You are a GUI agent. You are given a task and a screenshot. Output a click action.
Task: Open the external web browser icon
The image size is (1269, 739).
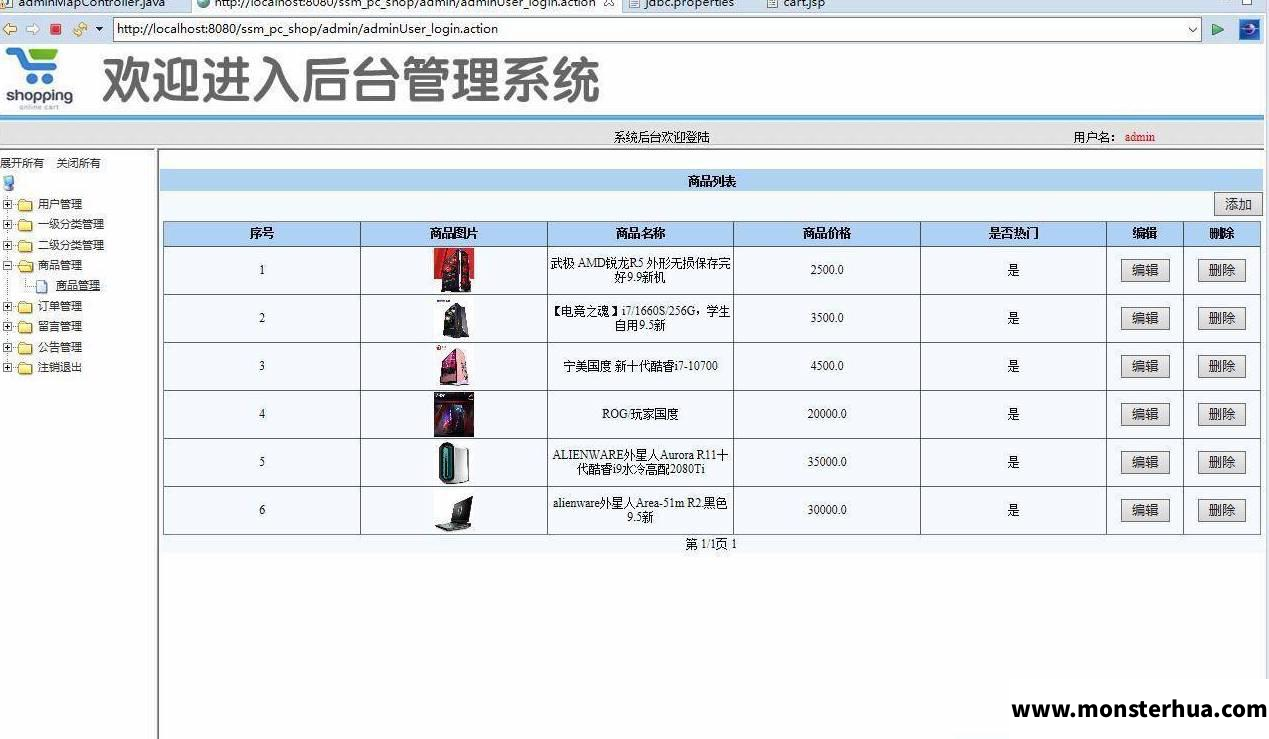[1249, 29]
